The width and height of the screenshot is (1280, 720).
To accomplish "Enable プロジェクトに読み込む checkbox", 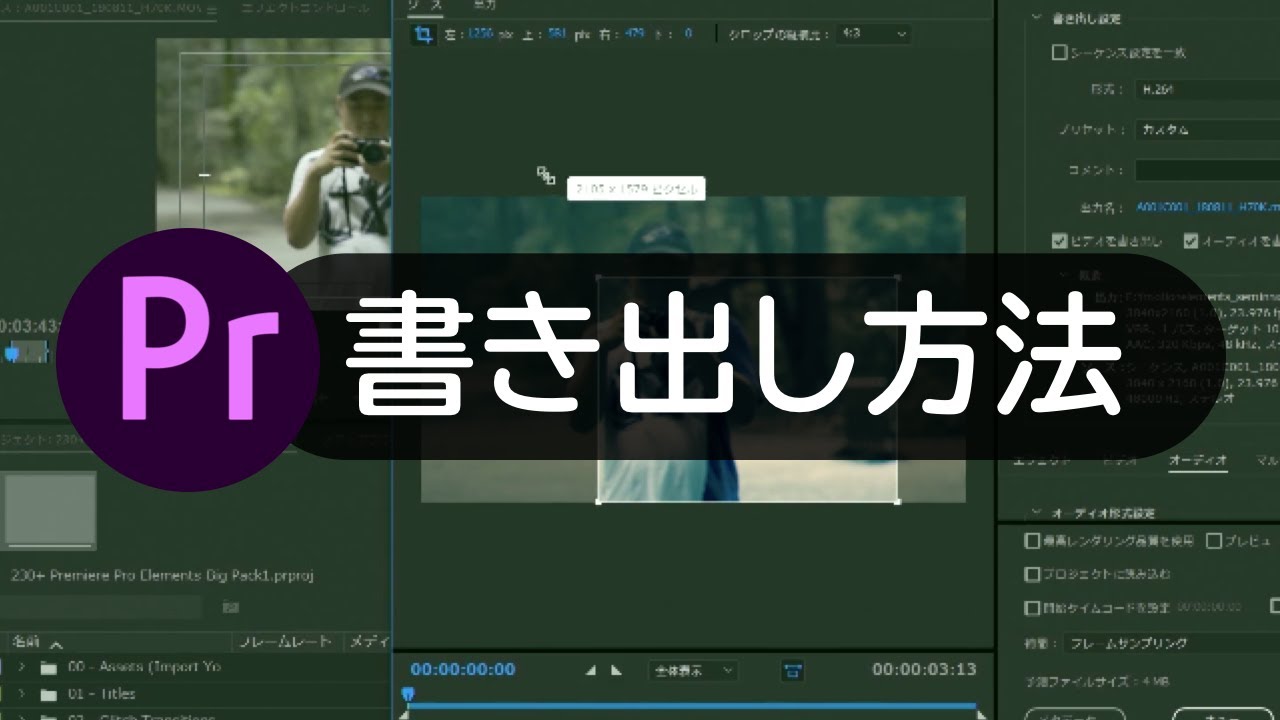I will (x=1033, y=575).
